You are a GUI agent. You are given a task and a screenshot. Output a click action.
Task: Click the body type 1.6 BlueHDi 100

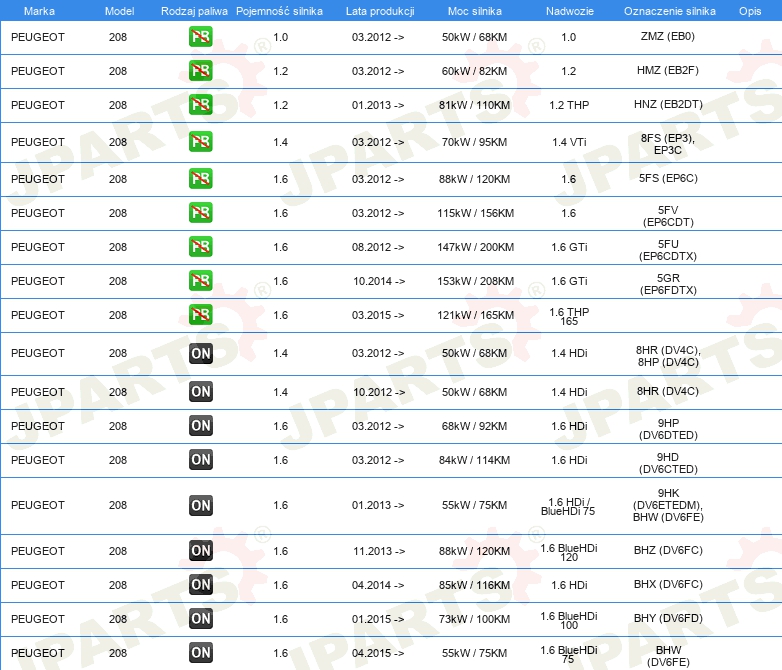(x=569, y=620)
